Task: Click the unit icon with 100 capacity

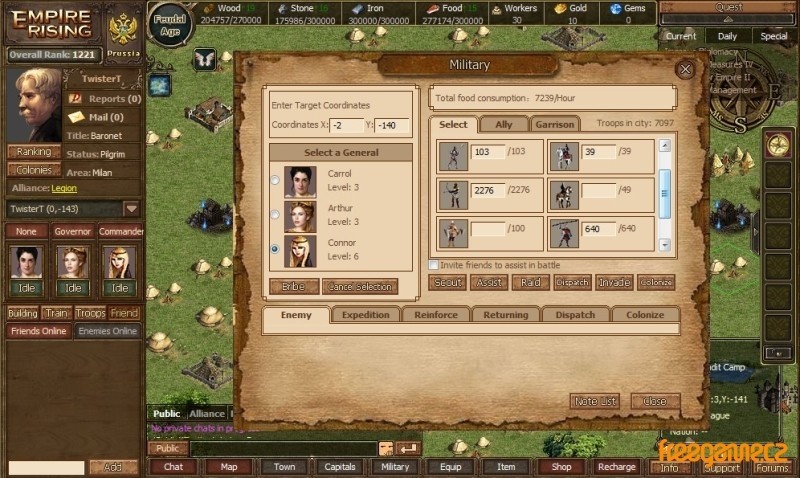Action: (x=454, y=233)
